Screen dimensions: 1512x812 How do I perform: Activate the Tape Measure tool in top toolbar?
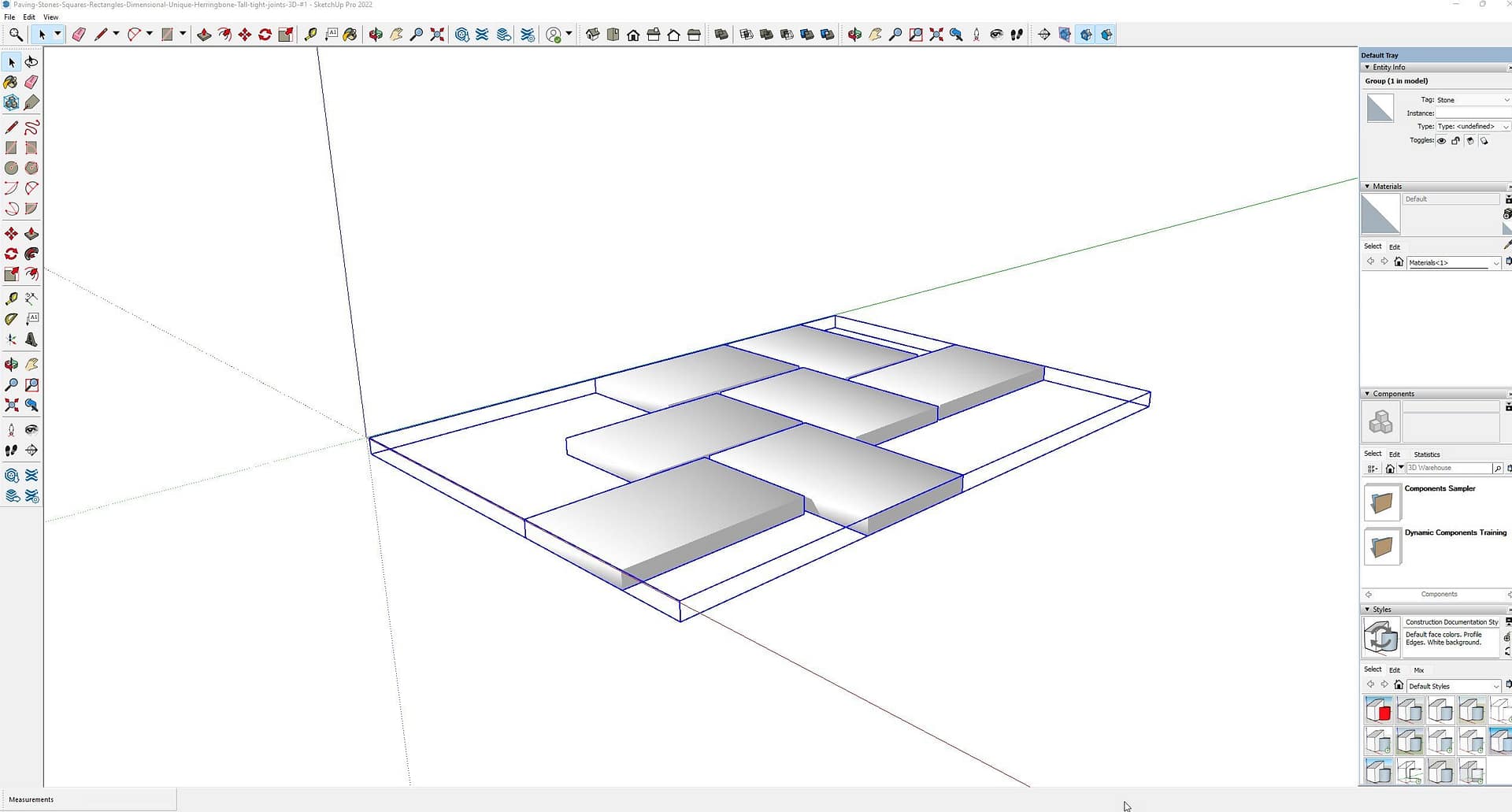click(x=310, y=35)
